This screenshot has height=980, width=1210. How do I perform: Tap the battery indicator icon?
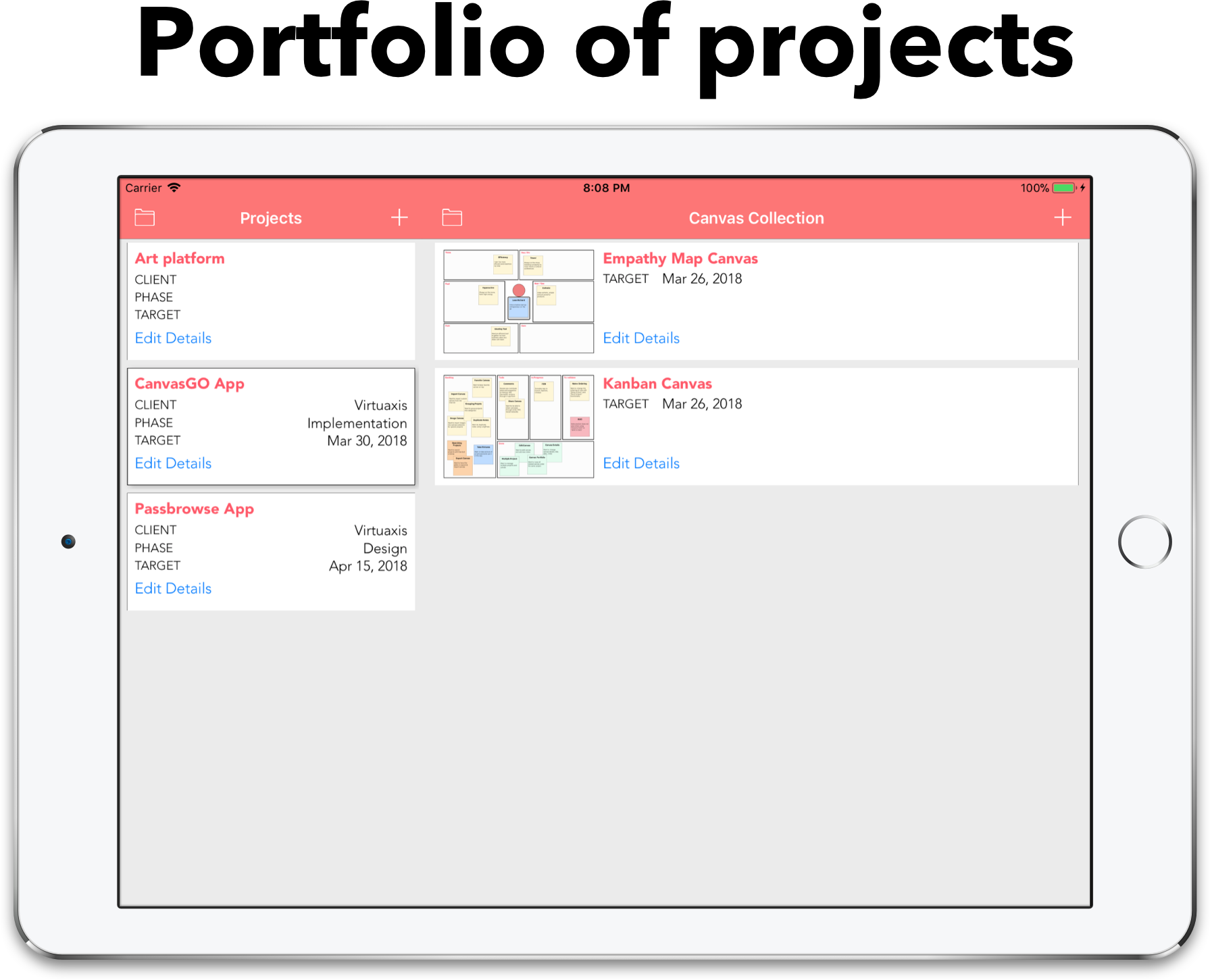tap(1062, 188)
